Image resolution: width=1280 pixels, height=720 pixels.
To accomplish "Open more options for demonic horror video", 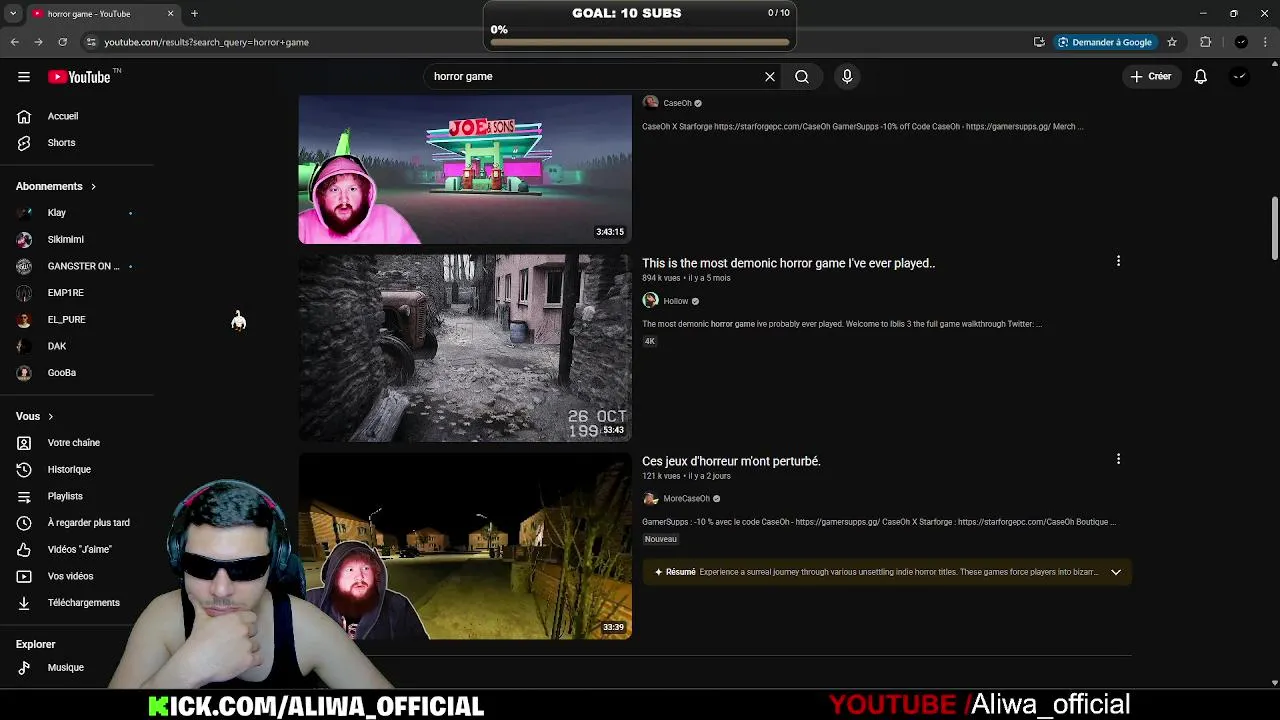I will (x=1118, y=261).
